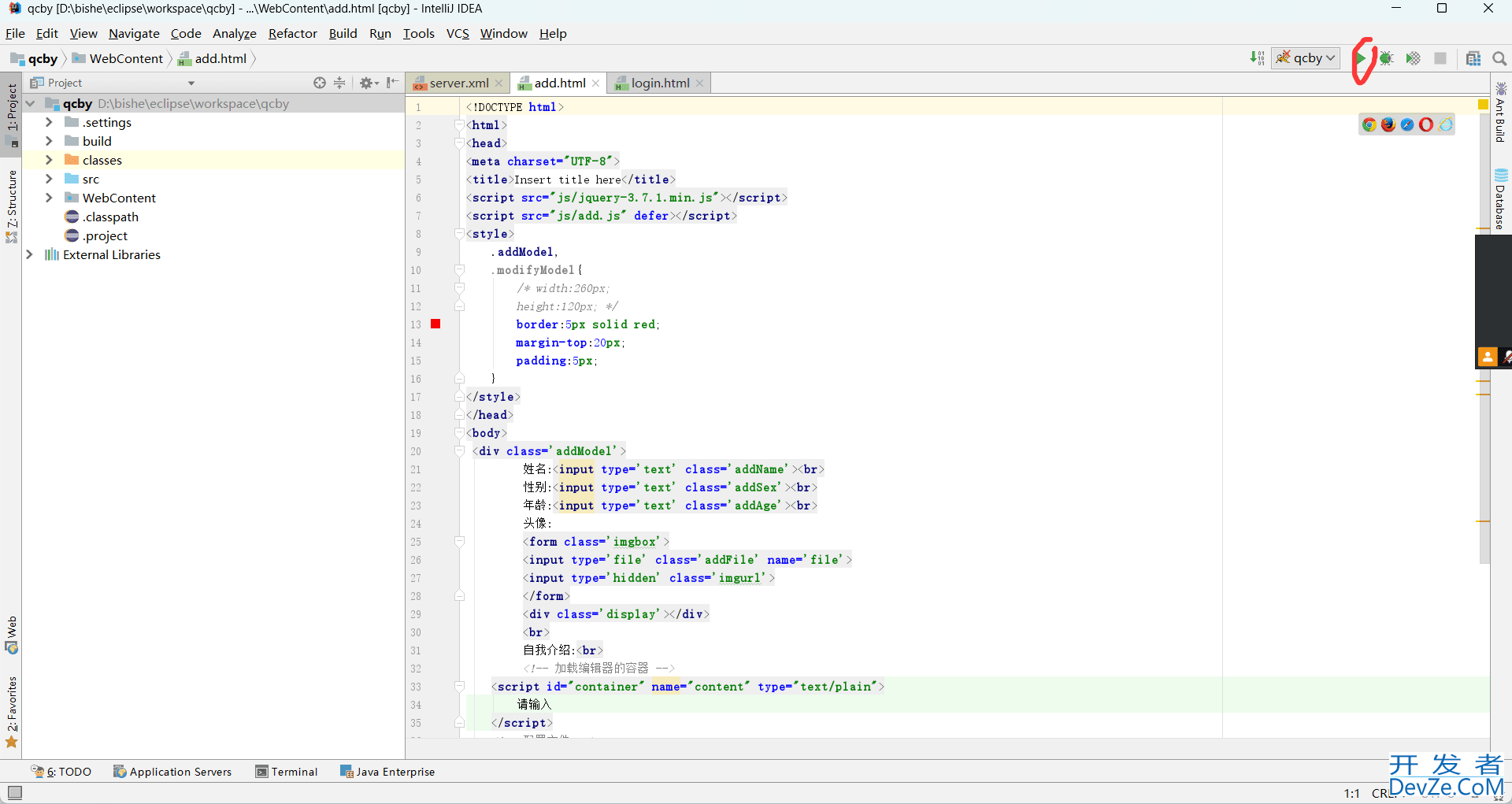Switch to the login.html editor tab
This screenshot has height=804, width=1512.
pyautogui.click(x=660, y=83)
